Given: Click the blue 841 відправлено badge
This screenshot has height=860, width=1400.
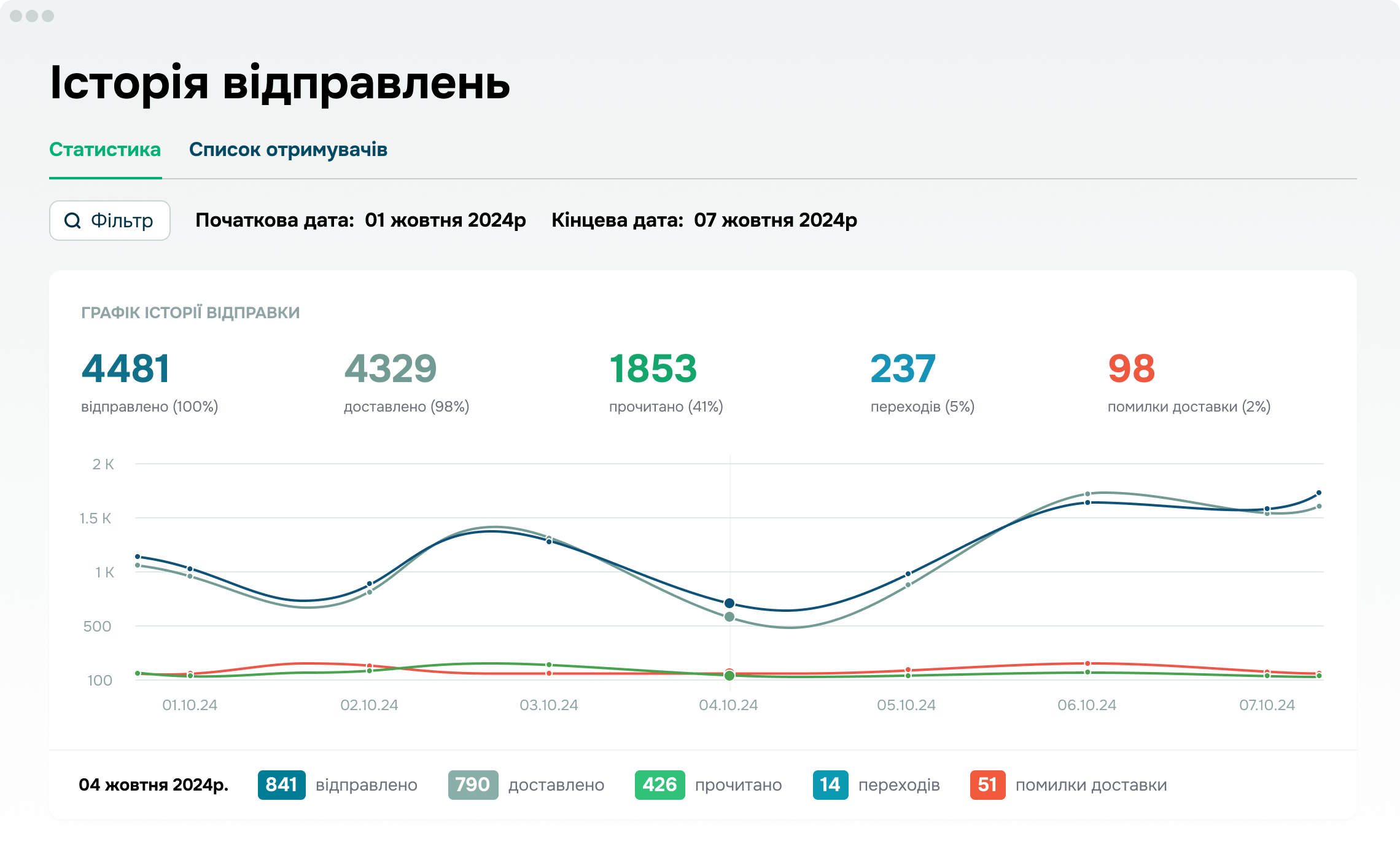Looking at the screenshot, I should click(x=281, y=784).
